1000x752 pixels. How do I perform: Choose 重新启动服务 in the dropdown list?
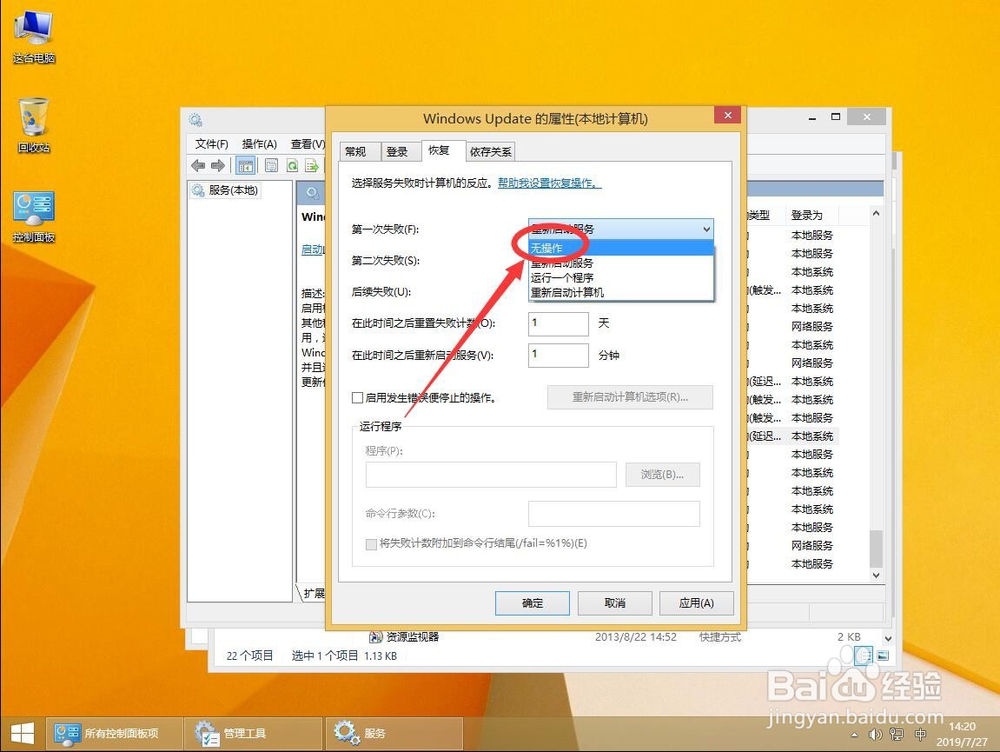(621, 263)
